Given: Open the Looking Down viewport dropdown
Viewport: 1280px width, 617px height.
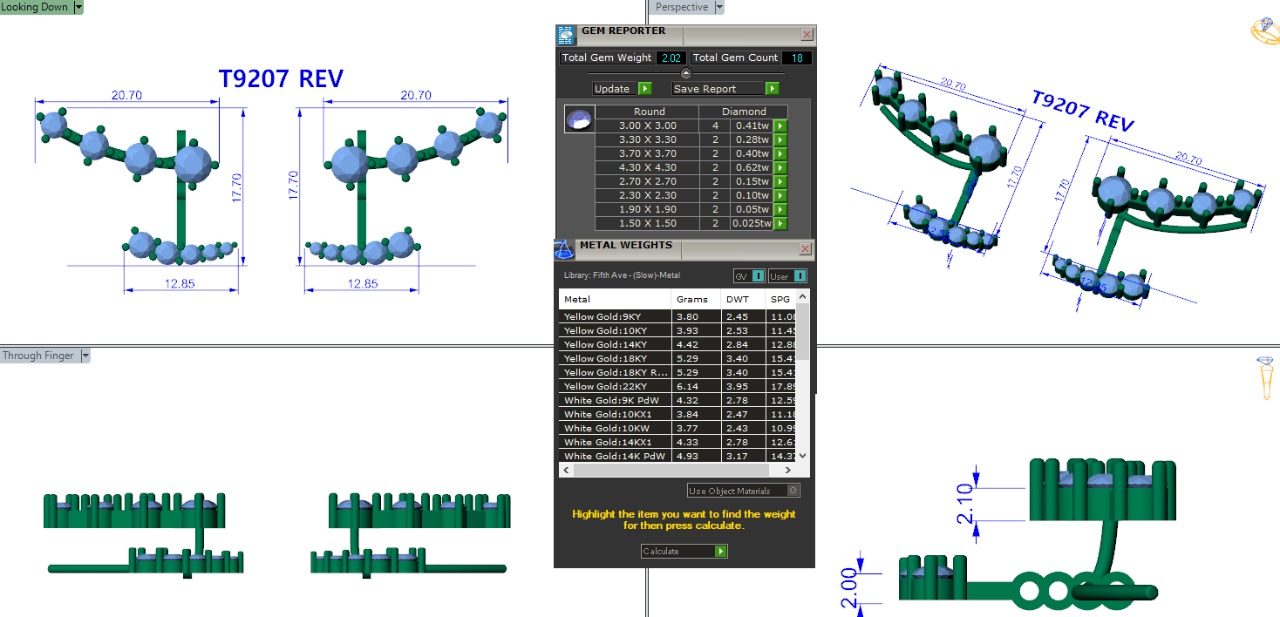Looking at the screenshot, I should click(x=78, y=7).
